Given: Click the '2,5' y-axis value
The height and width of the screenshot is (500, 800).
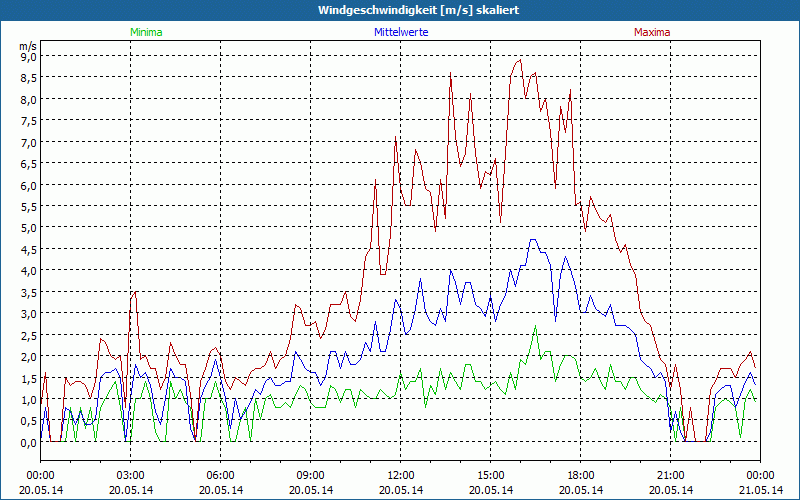Looking at the screenshot, I should click(x=29, y=335).
